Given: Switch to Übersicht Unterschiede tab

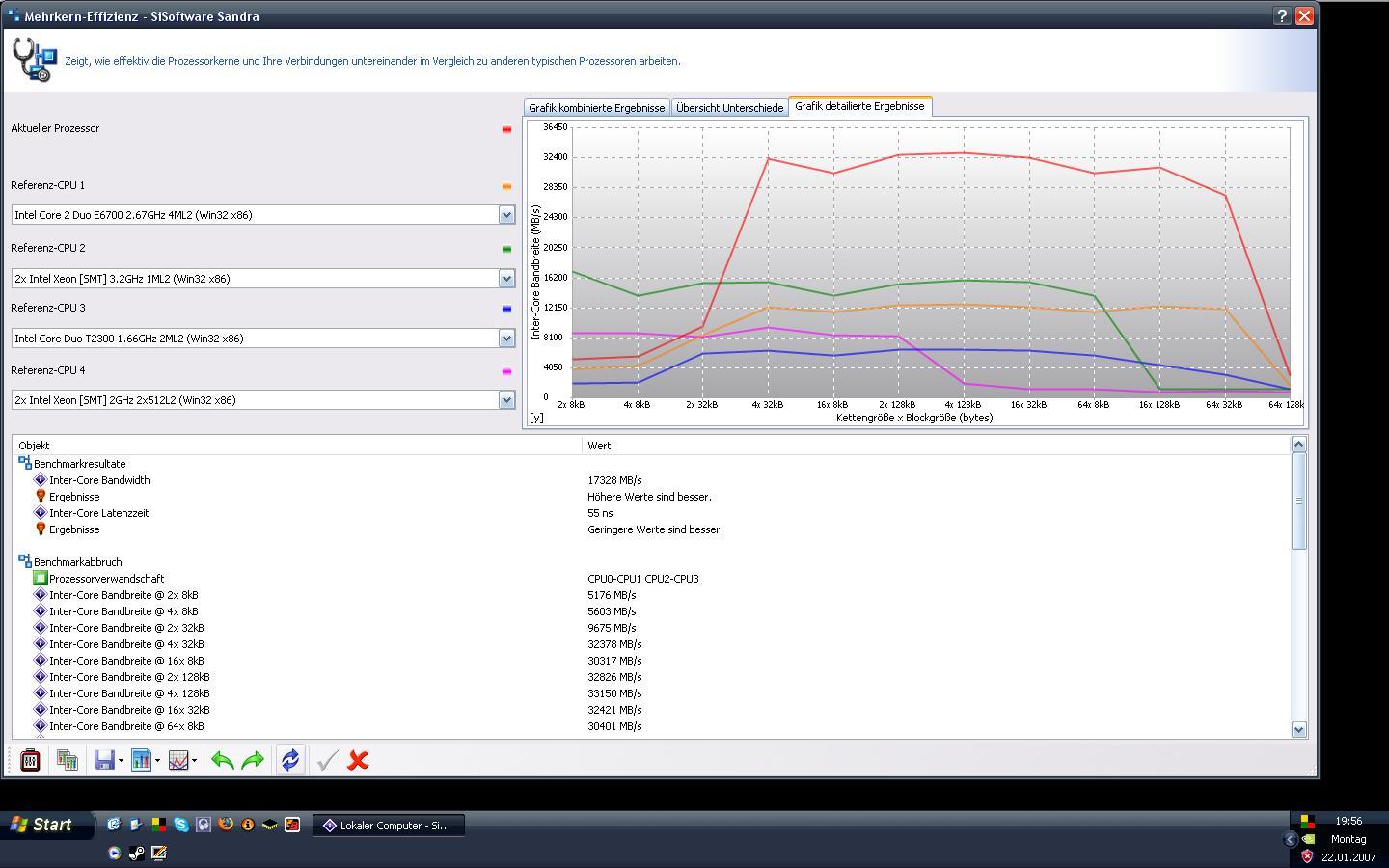Looking at the screenshot, I should 729,108.
